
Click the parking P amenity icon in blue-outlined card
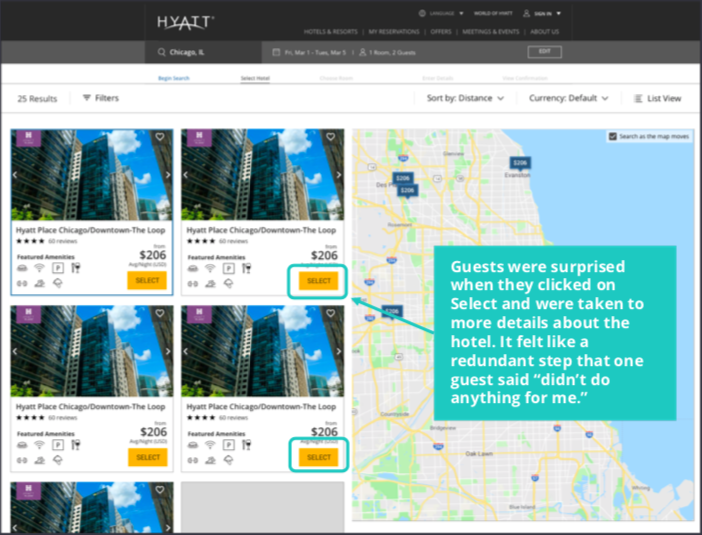58,268
